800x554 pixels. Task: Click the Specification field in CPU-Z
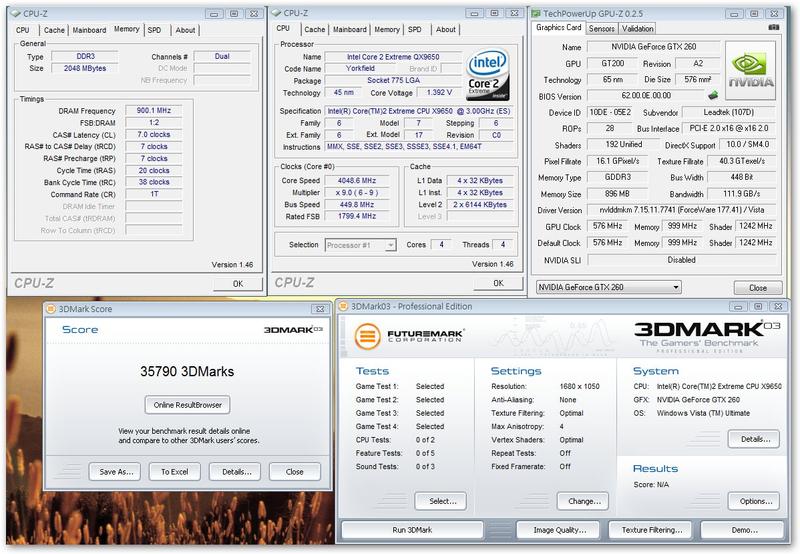click(x=418, y=111)
